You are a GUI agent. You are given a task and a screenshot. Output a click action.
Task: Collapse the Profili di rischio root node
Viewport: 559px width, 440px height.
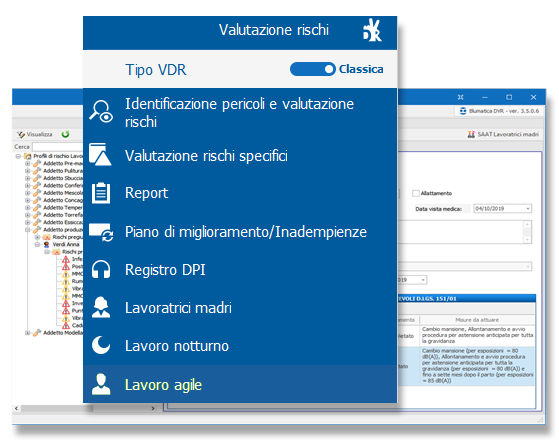click(x=18, y=156)
